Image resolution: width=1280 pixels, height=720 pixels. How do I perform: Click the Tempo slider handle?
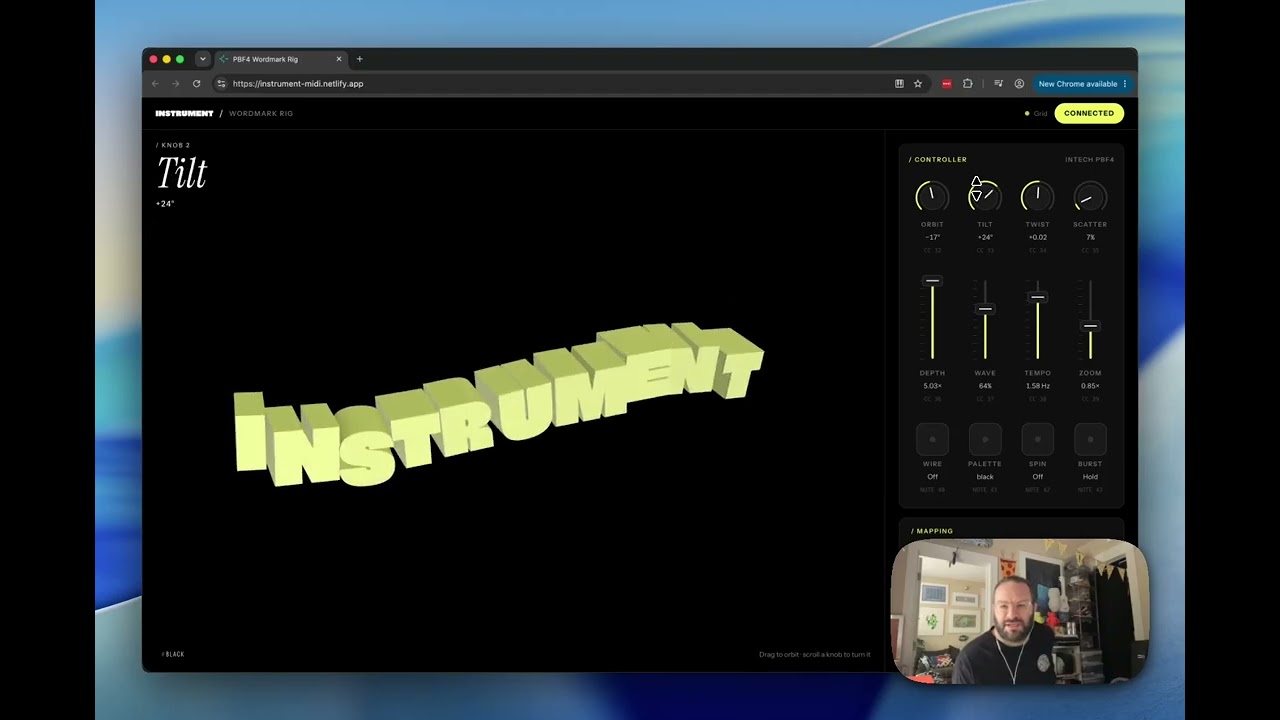coord(1037,297)
